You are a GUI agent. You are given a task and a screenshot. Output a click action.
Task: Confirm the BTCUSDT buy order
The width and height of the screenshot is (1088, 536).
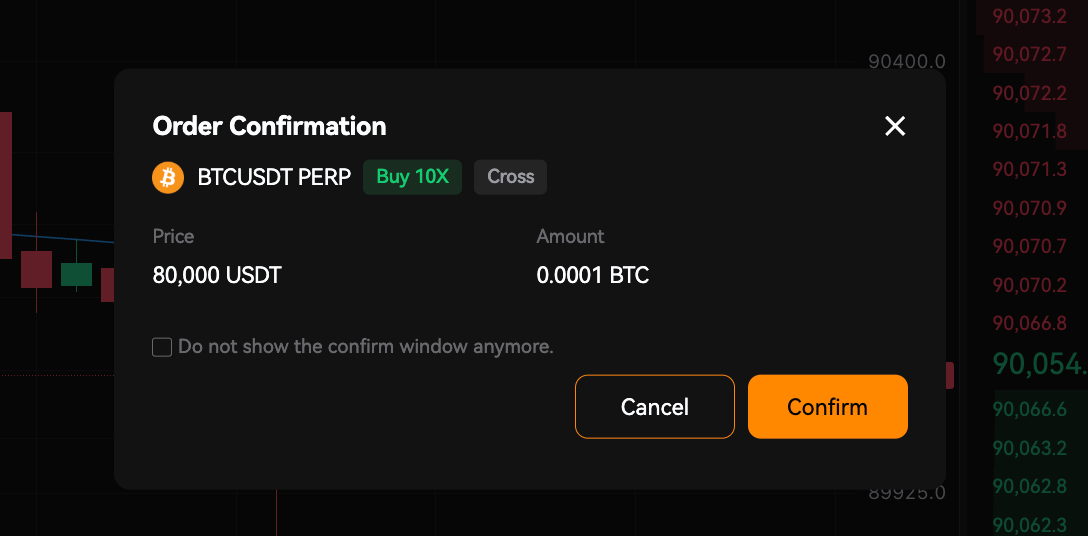pos(828,407)
